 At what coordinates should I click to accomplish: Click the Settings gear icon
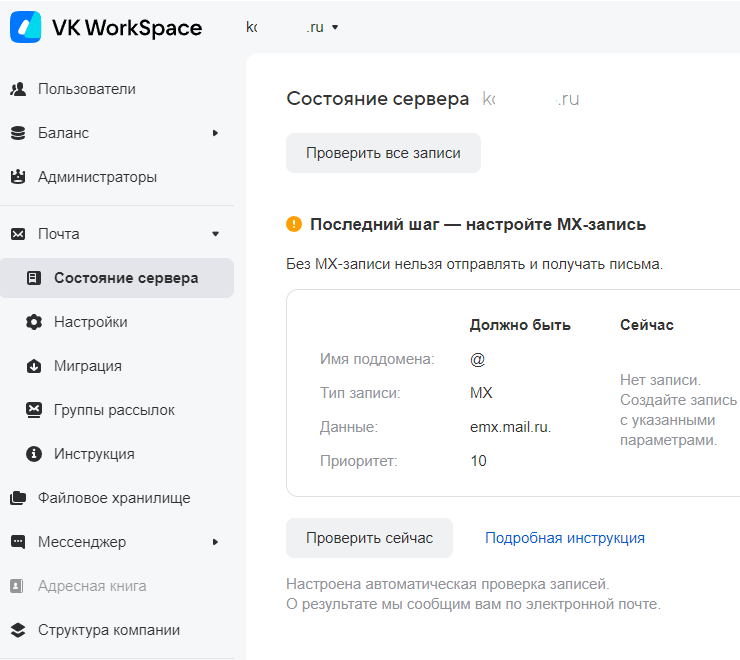click(34, 322)
